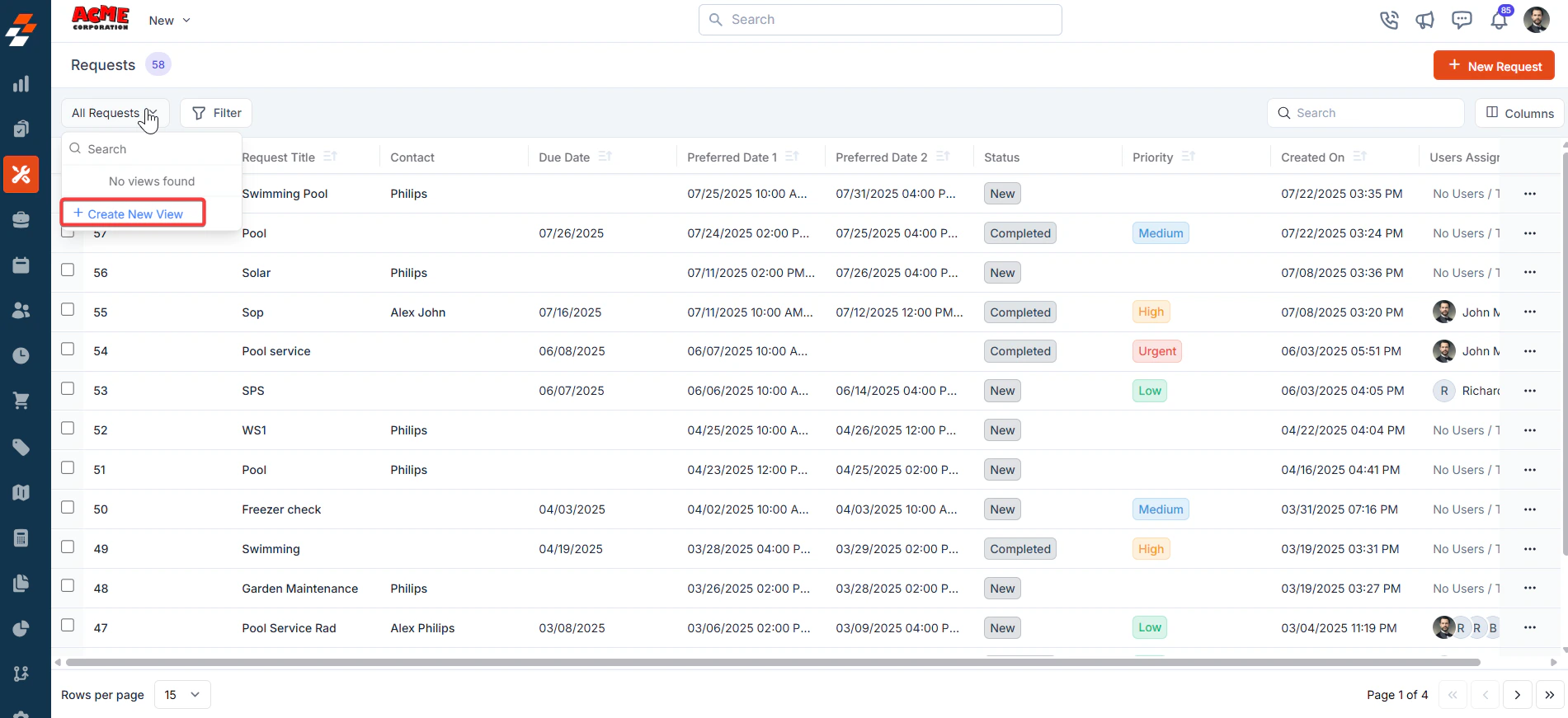Select the checkbox for request 50
Image resolution: width=1568 pixels, height=718 pixels.
pos(68,508)
